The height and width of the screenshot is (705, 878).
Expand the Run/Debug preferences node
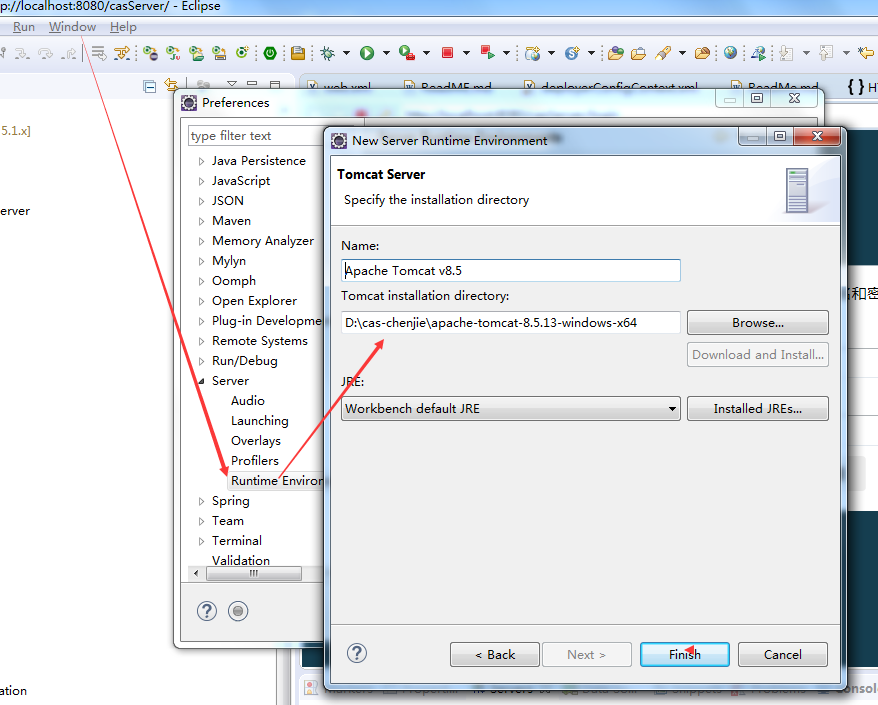coord(202,361)
